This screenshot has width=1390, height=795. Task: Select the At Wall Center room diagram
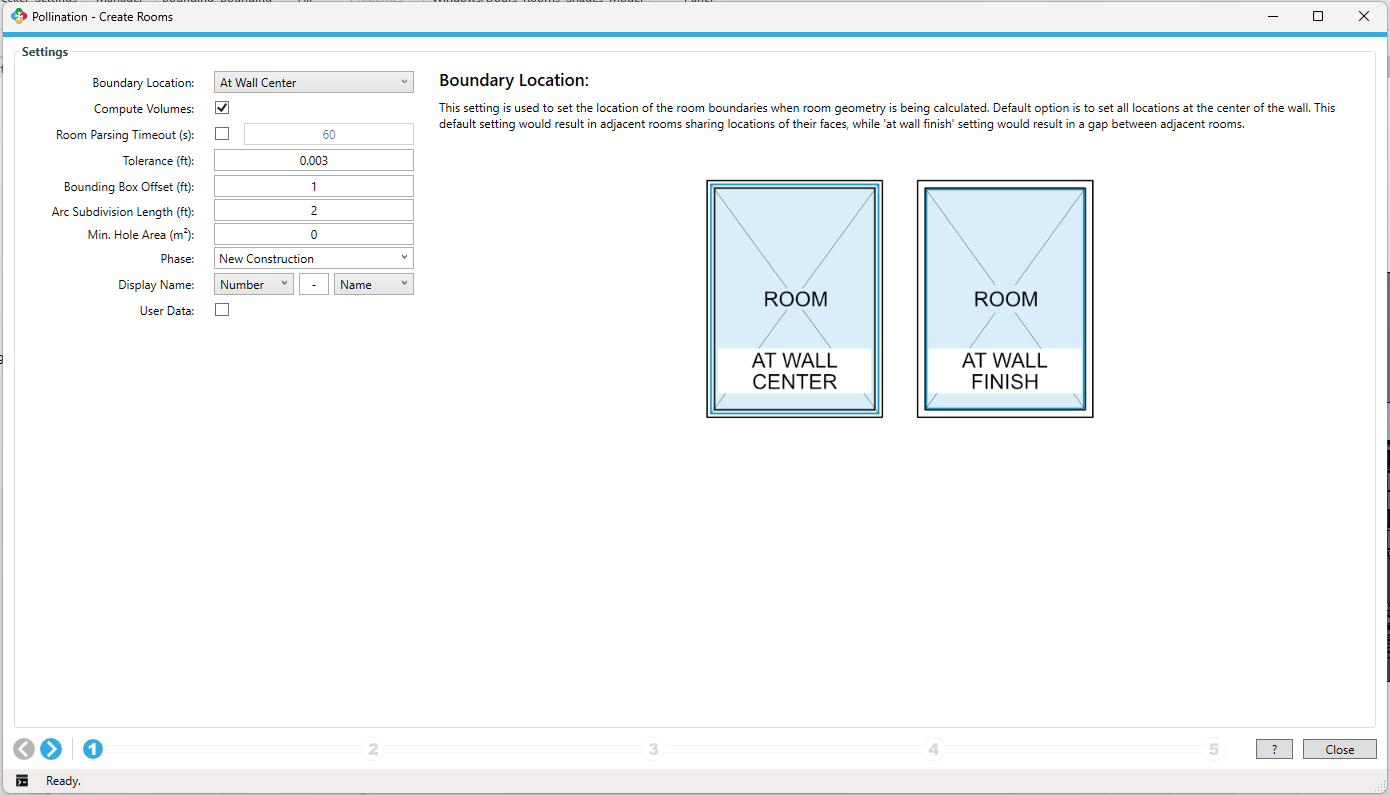pos(794,299)
